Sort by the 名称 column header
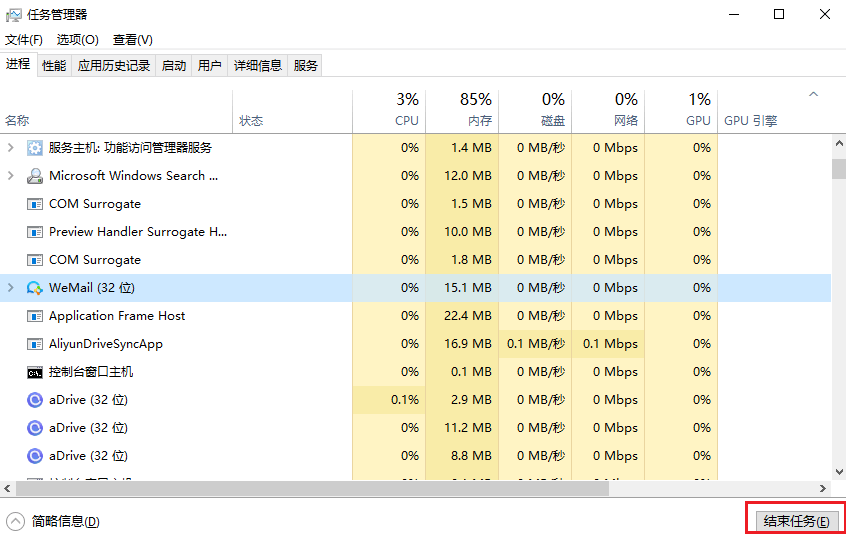The height and width of the screenshot is (539, 846). coord(116,112)
